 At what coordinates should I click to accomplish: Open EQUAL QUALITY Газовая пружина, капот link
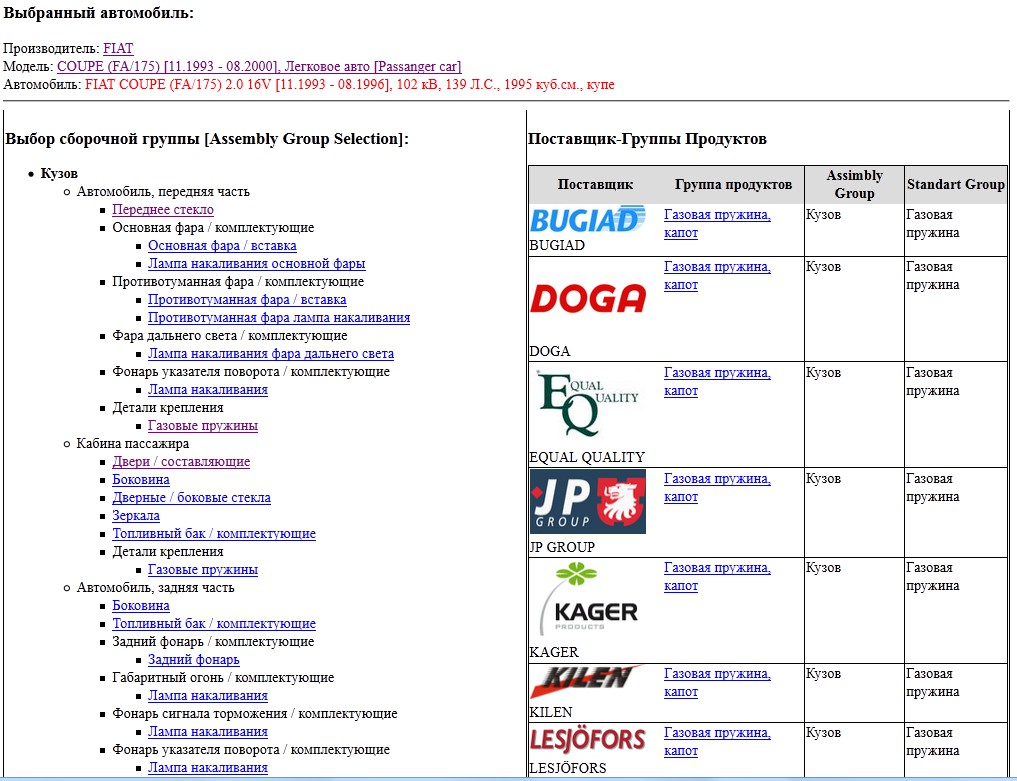717,382
